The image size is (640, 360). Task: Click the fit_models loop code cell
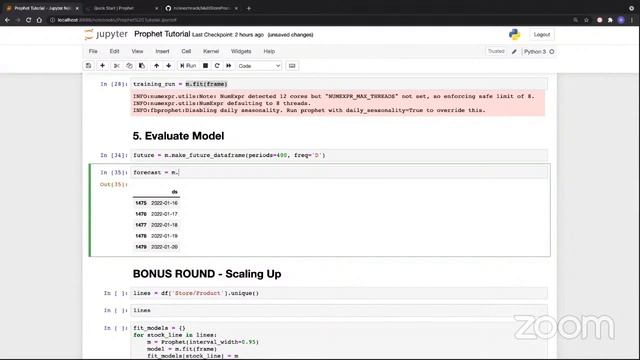point(339,341)
